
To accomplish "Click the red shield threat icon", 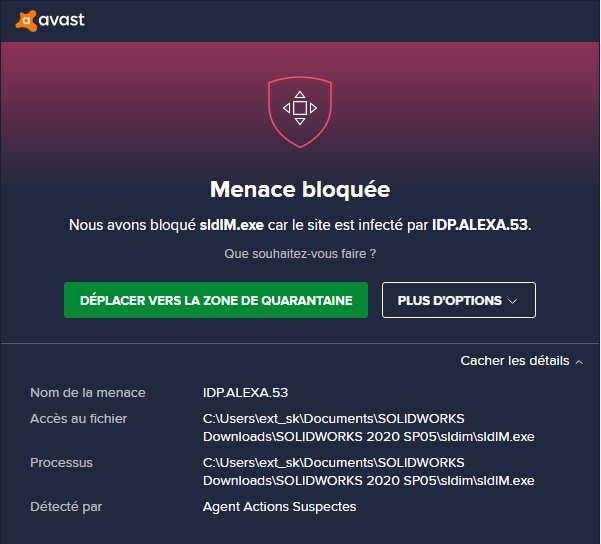I will (x=300, y=107).
